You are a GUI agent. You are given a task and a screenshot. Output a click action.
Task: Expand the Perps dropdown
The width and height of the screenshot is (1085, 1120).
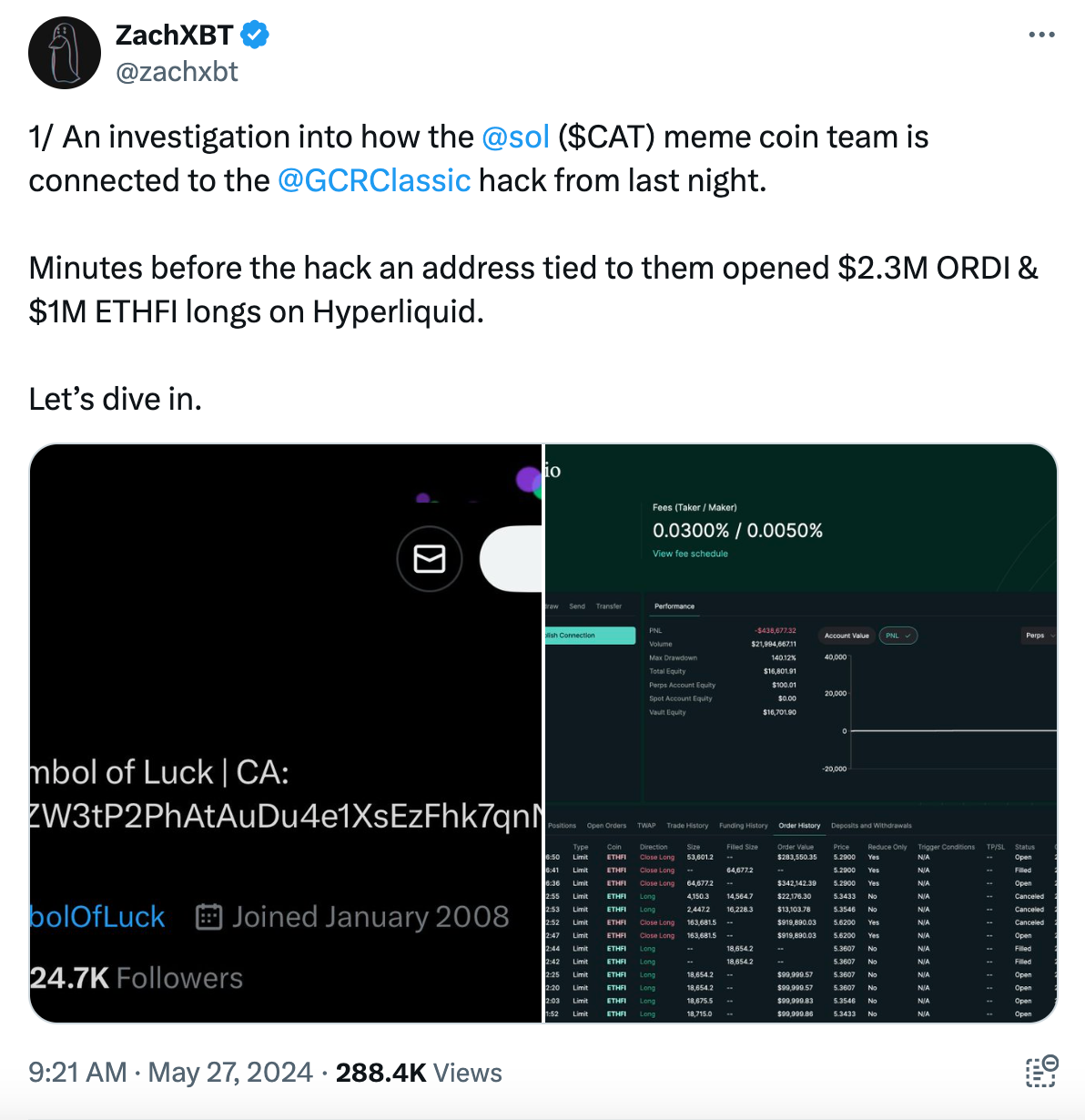click(x=1039, y=636)
